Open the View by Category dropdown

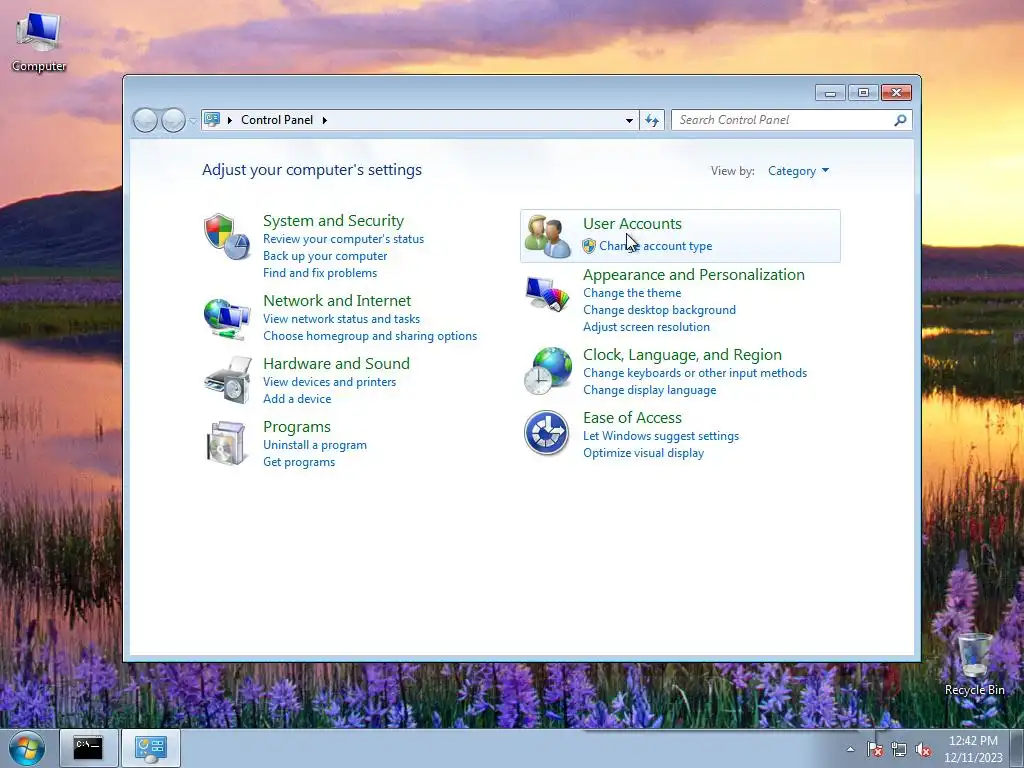(x=799, y=171)
